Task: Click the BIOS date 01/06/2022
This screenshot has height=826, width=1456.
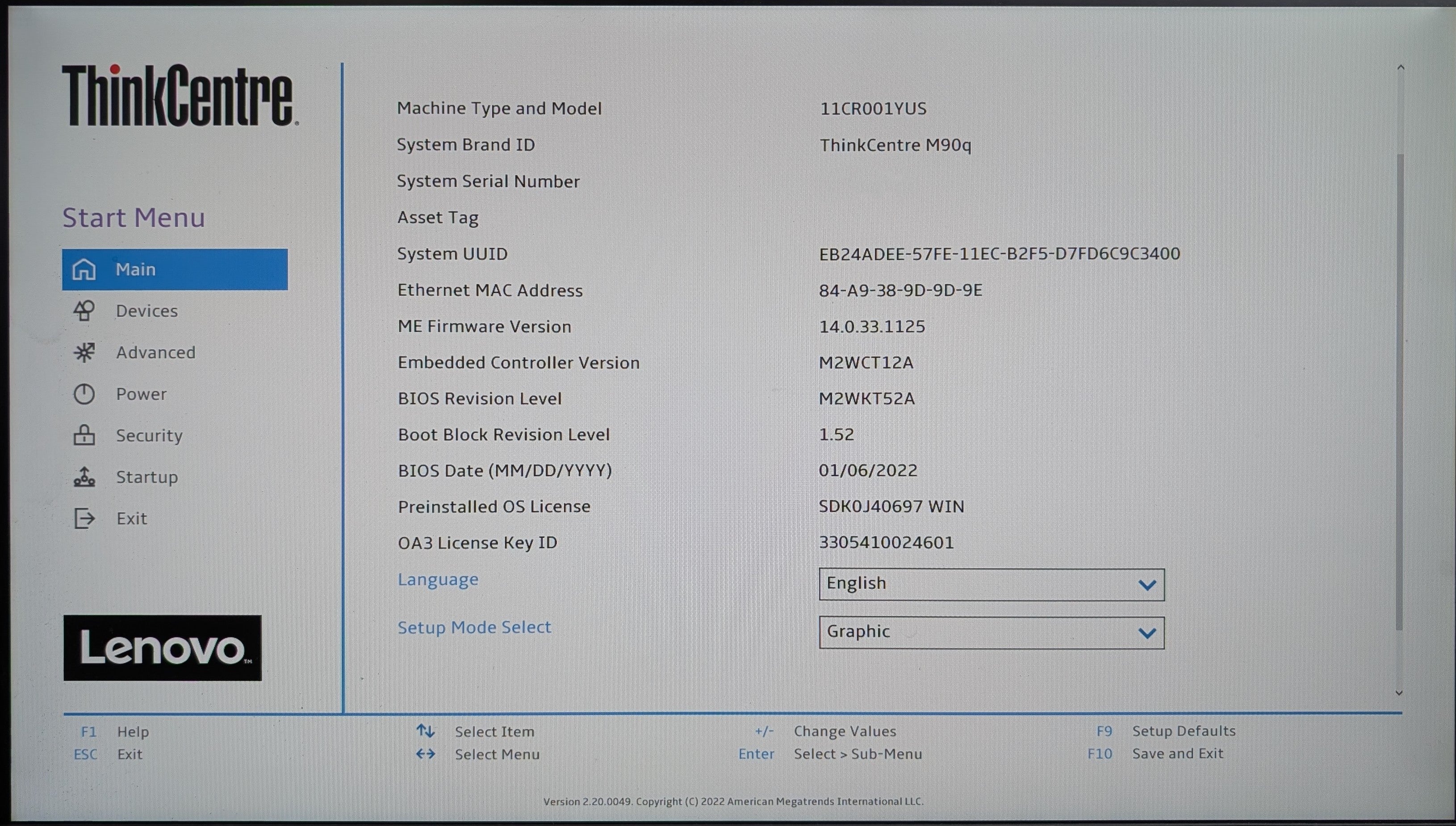Action: tap(868, 470)
